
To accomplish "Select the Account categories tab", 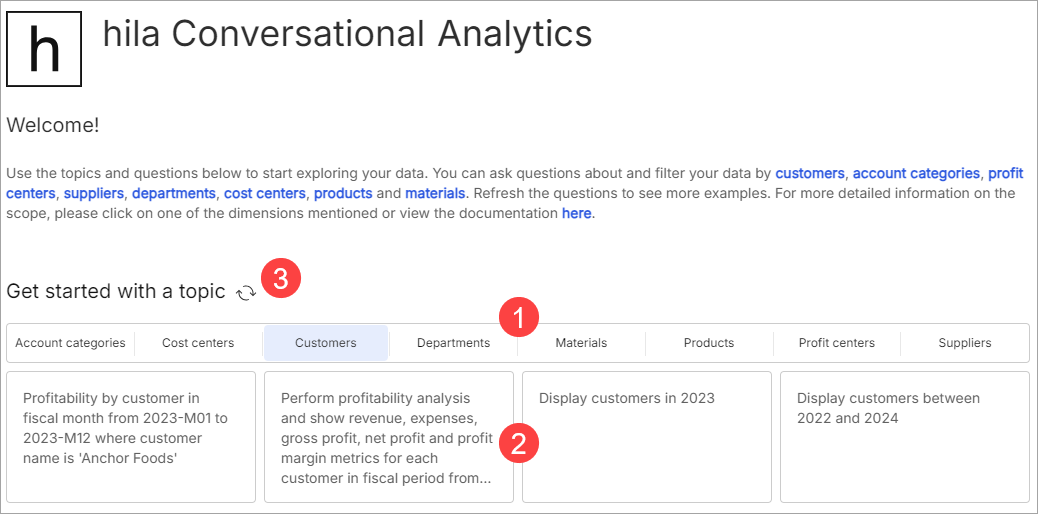I will click(70, 342).
